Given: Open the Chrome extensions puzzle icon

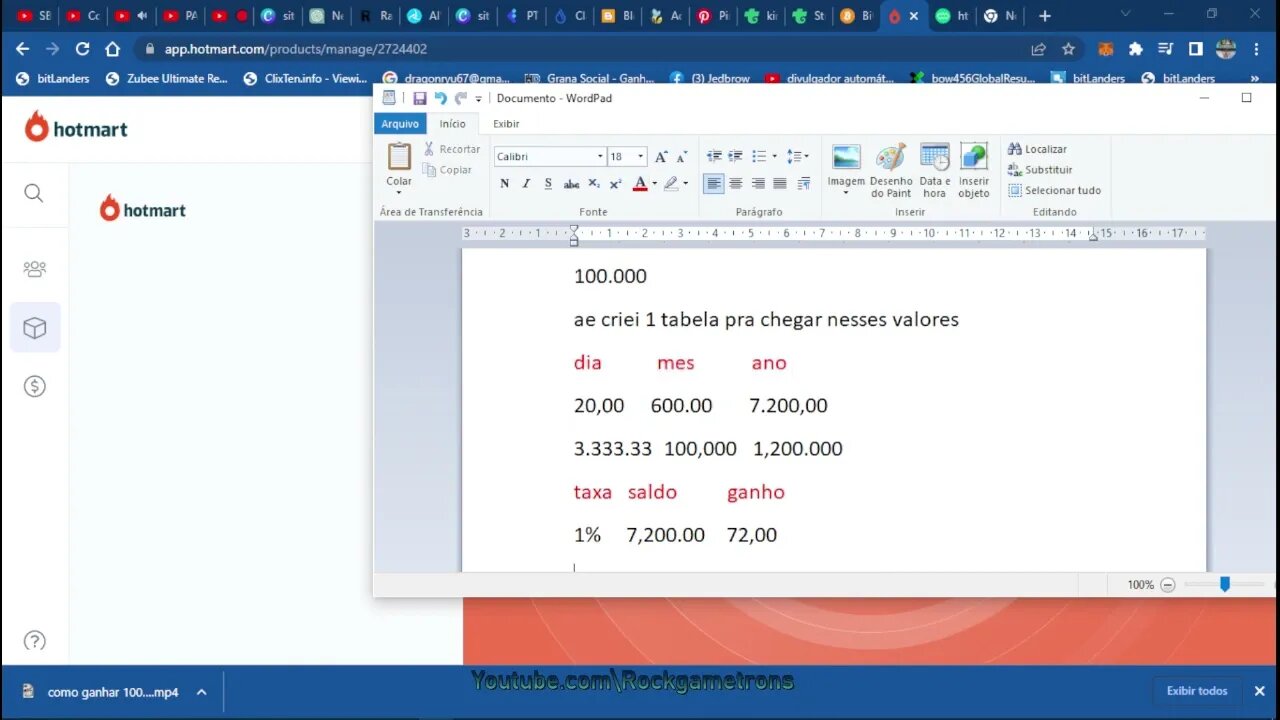Looking at the screenshot, I should (1135, 49).
